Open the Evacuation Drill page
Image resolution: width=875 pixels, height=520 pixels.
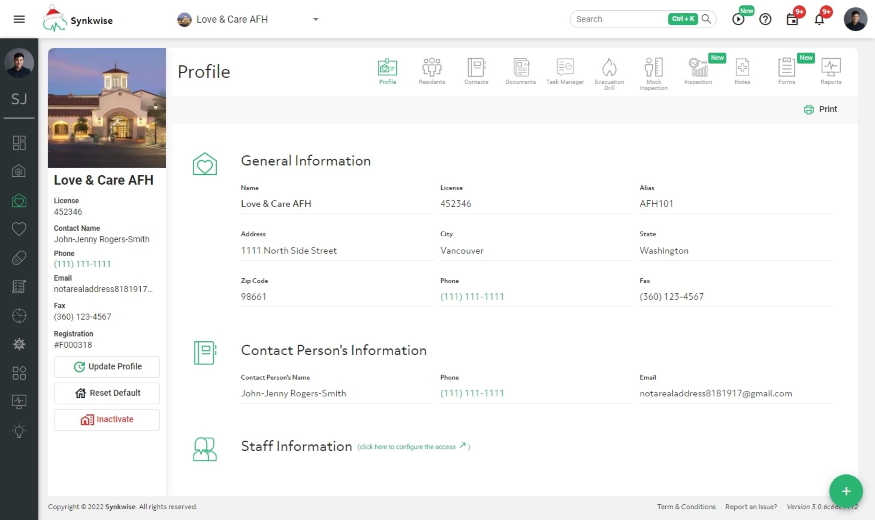click(x=609, y=71)
